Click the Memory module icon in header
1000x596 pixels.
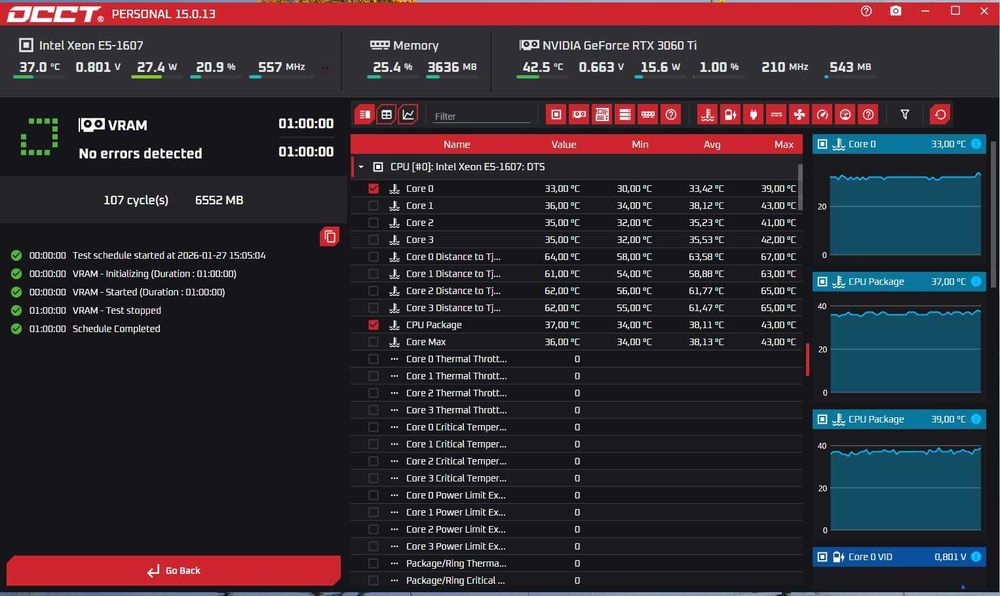click(379, 45)
